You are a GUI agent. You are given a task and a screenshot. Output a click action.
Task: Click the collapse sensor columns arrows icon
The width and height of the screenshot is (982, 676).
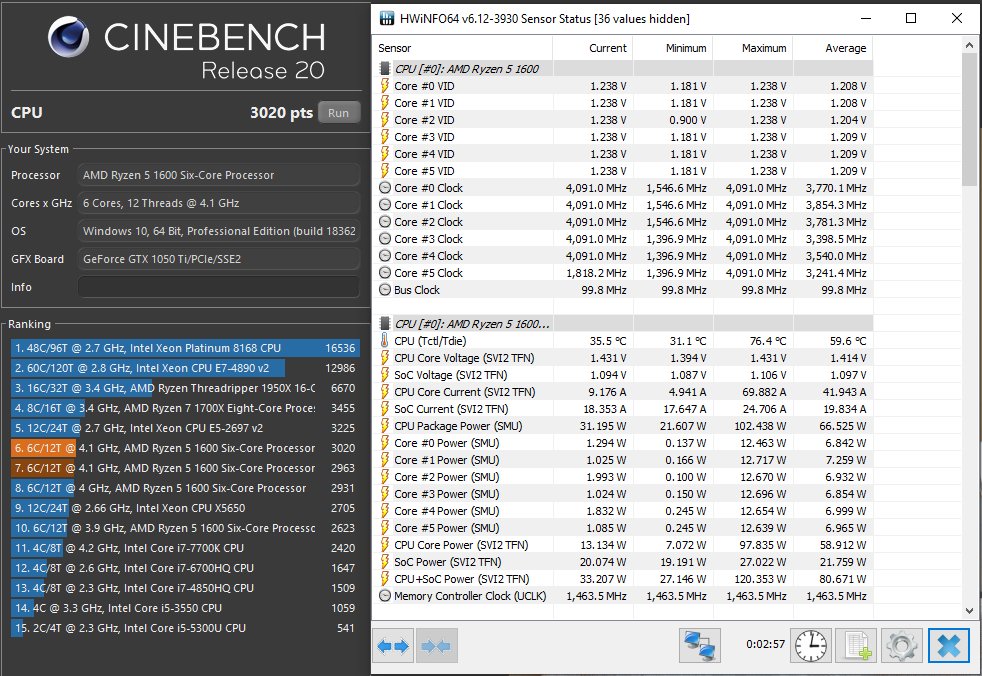[x=437, y=645]
